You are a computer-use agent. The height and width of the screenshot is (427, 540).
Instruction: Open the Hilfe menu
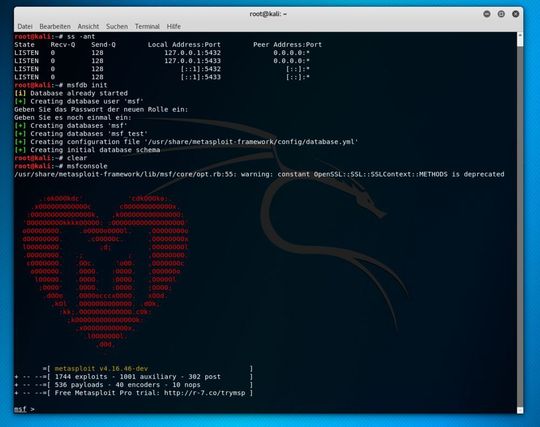[174, 27]
